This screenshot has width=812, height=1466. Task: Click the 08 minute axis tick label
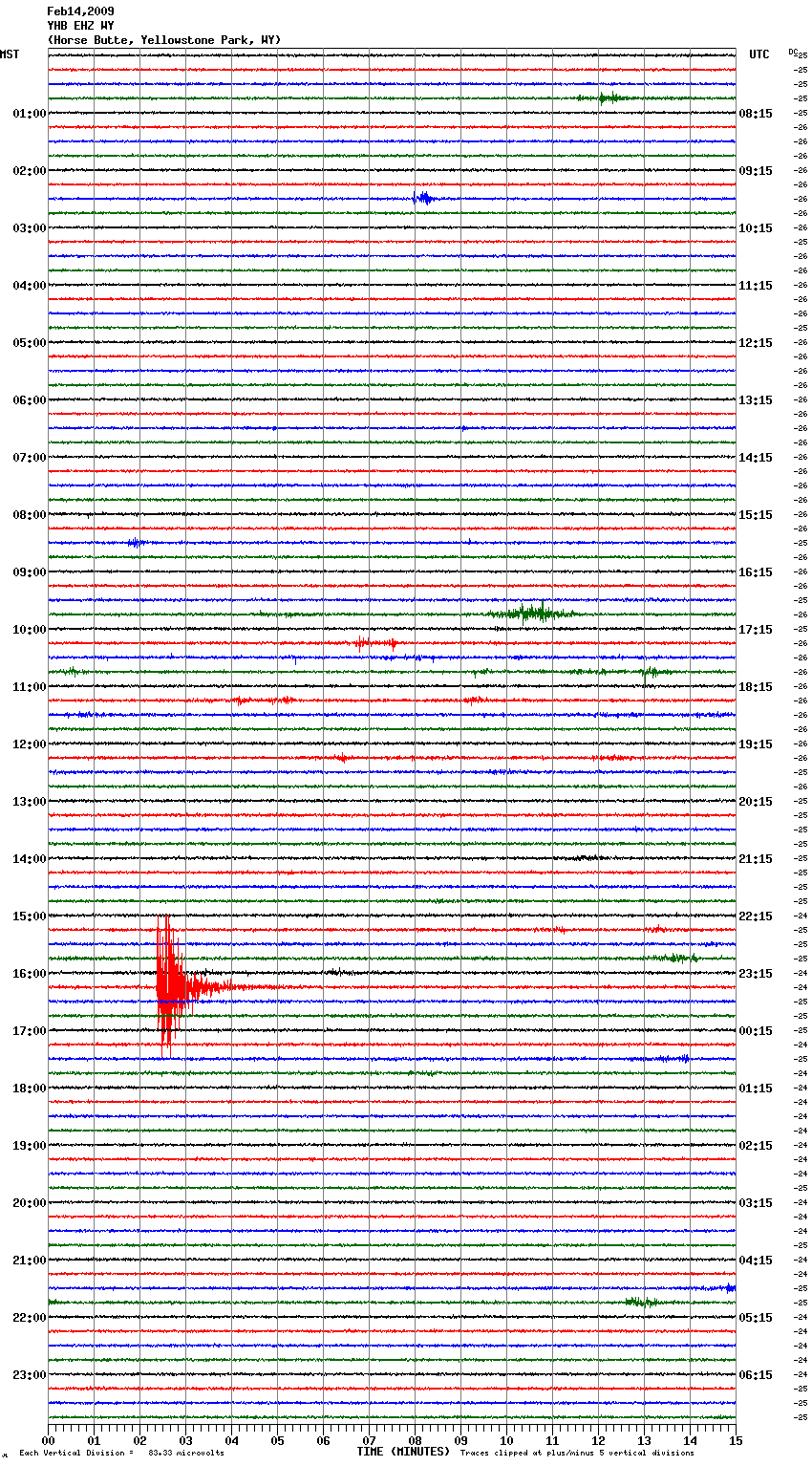[415, 1440]
